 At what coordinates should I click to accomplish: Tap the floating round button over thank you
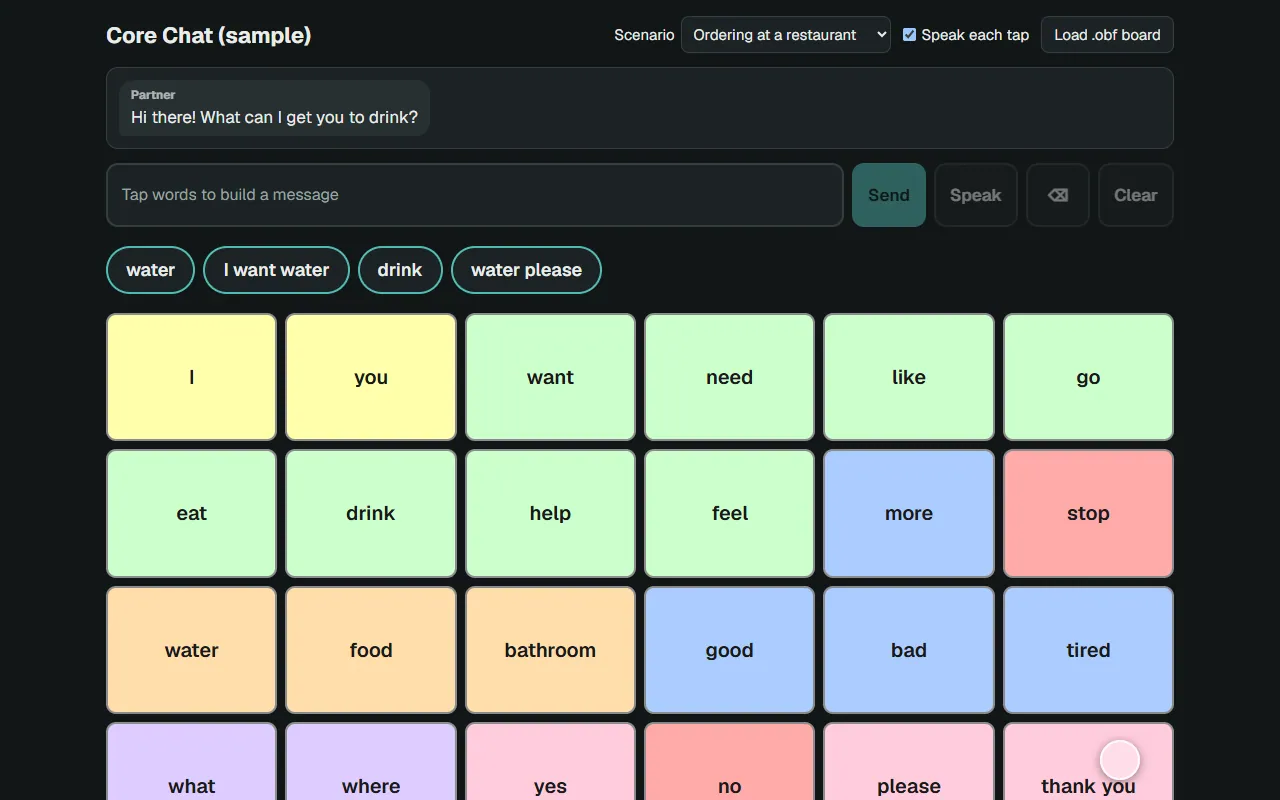1120,760
